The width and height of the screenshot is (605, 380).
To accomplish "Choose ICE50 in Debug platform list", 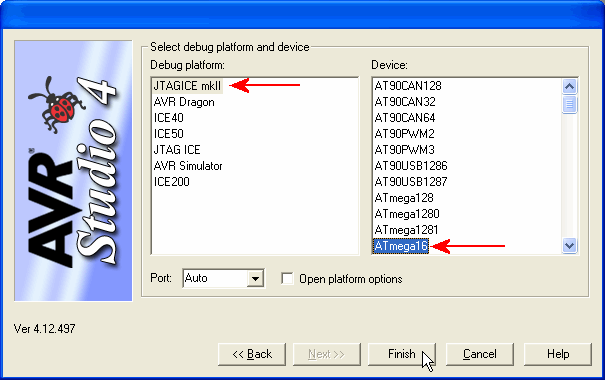I will (x=169, y=134).
